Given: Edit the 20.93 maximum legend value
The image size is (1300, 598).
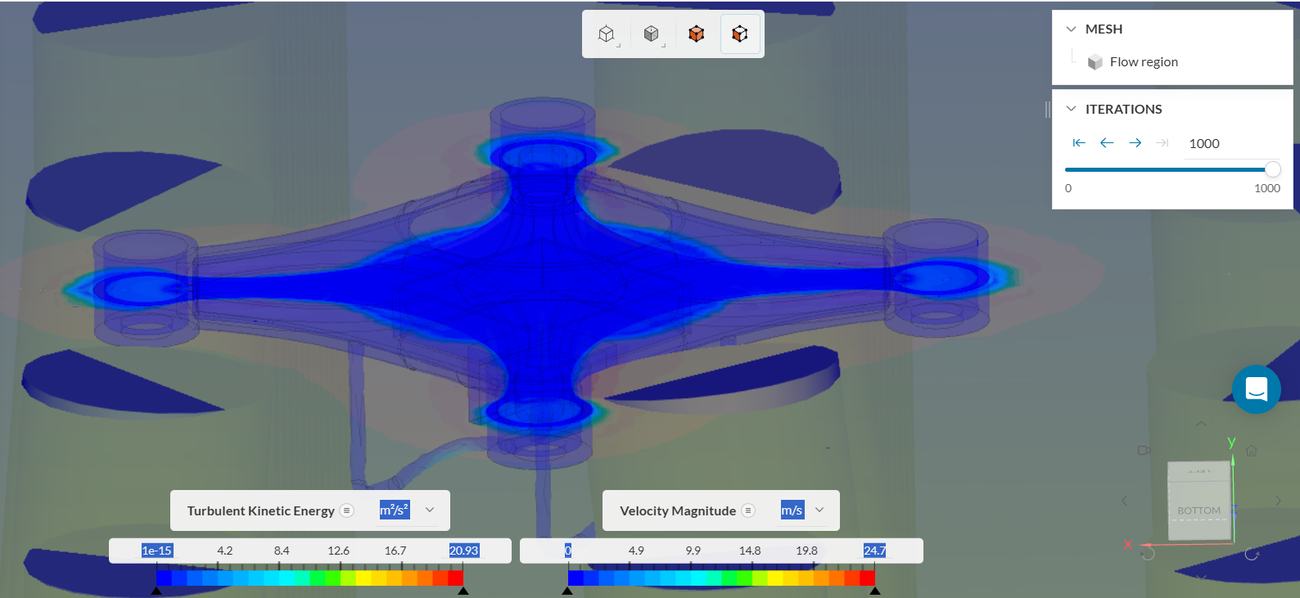Looking at the screenshot, I should click(463, 550).
